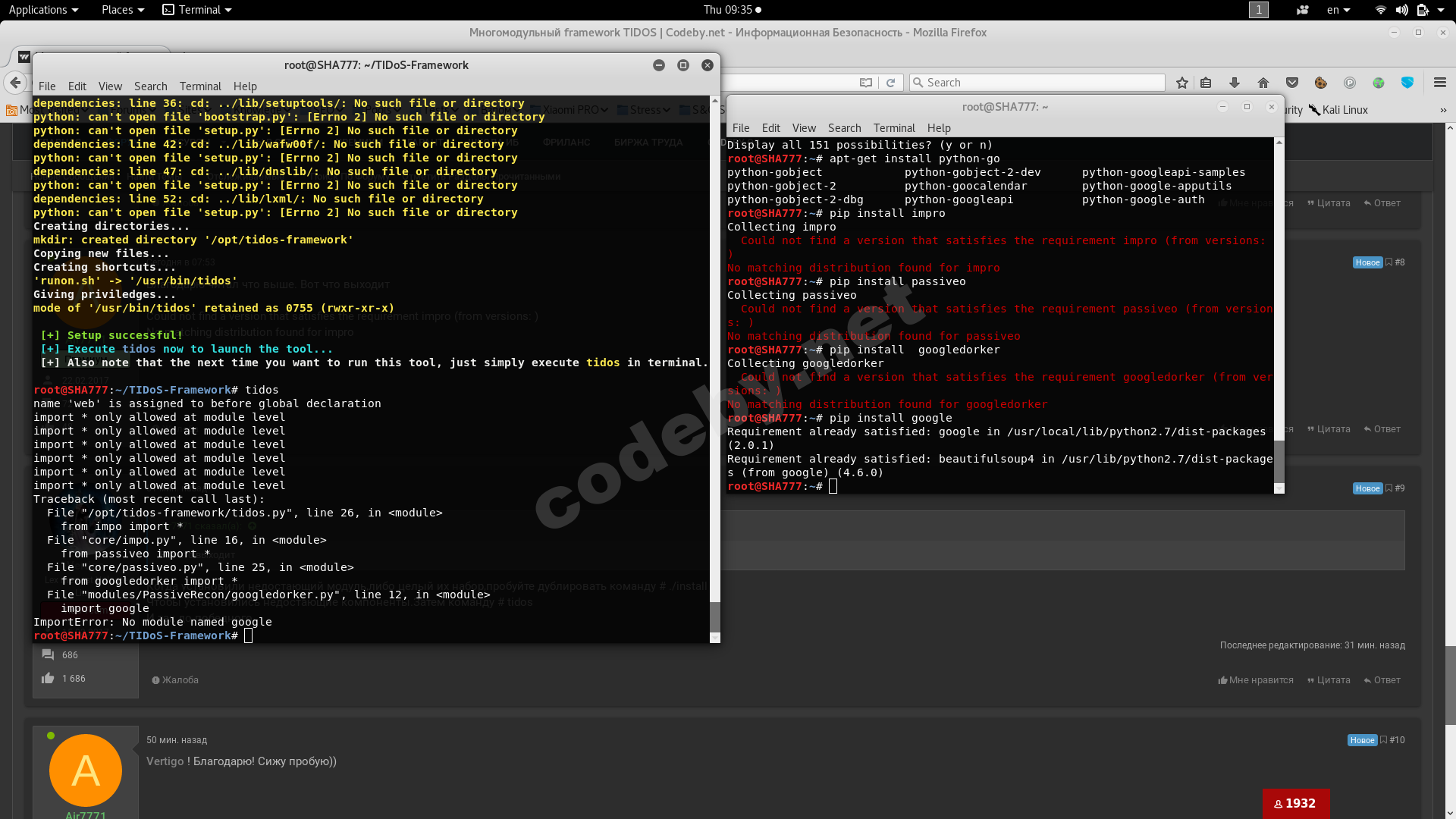Open Search menu in TIDoS-Framework terminal

150,86
